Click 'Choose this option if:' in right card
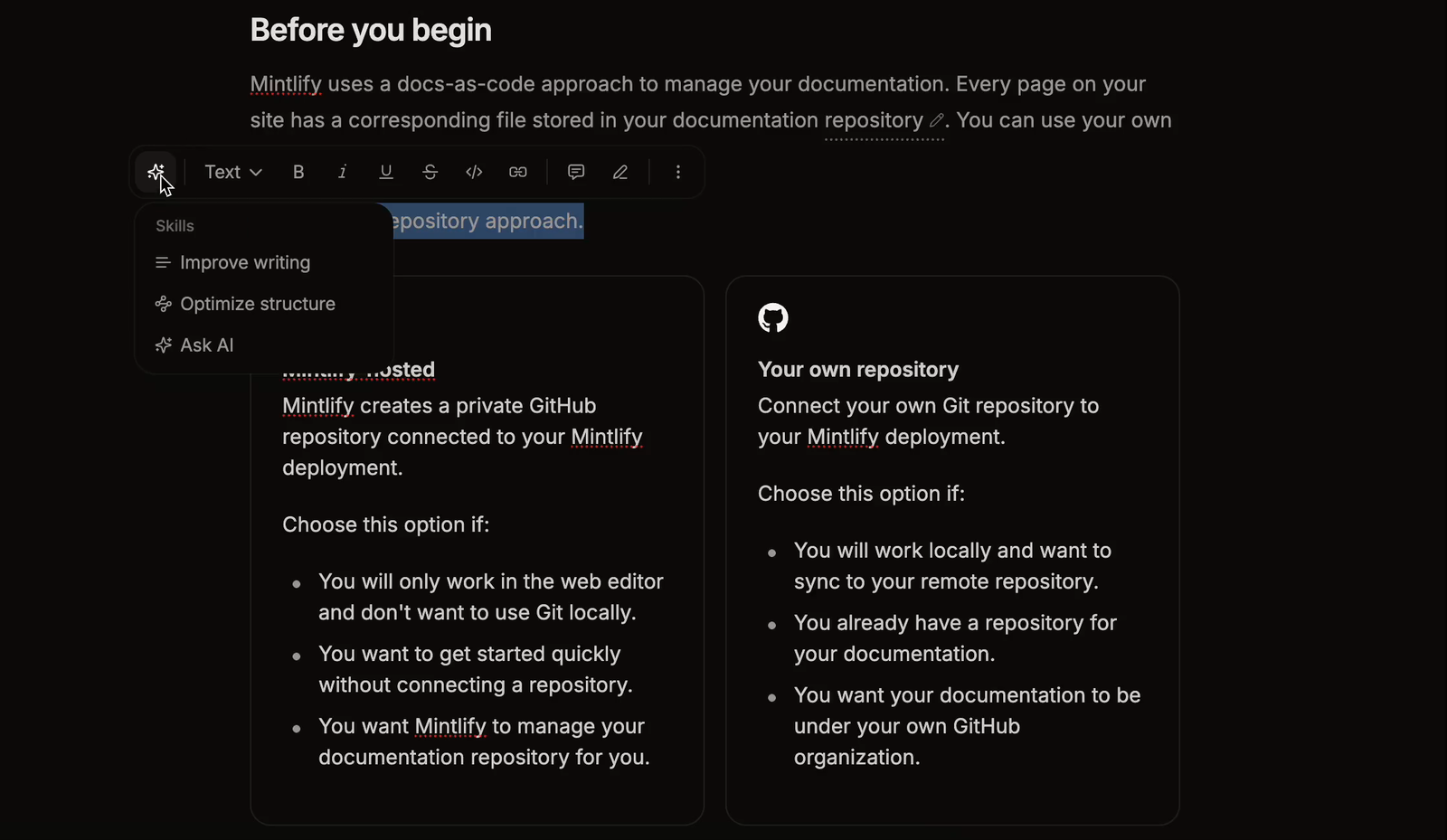Screen dimensions: 1447x840 tap(861, 494)
